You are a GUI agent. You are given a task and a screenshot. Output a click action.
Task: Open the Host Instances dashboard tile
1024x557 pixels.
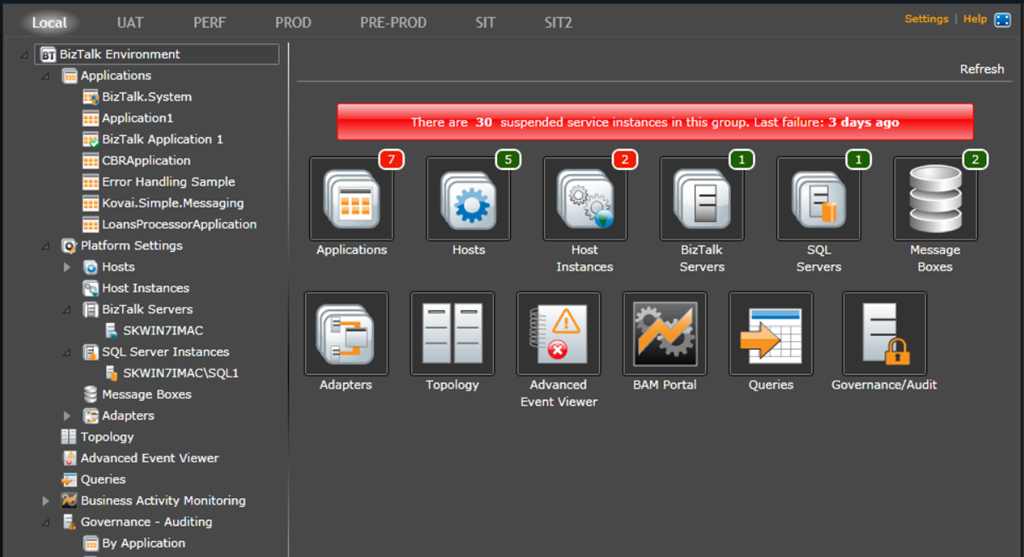[585, 199]
